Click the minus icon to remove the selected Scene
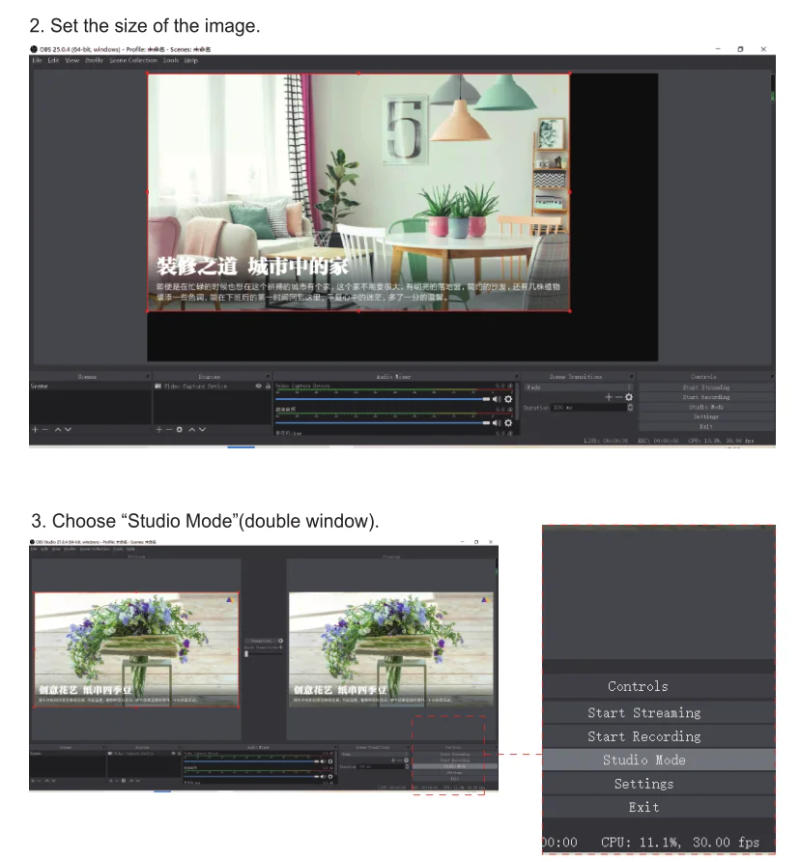 click(44, 430)
